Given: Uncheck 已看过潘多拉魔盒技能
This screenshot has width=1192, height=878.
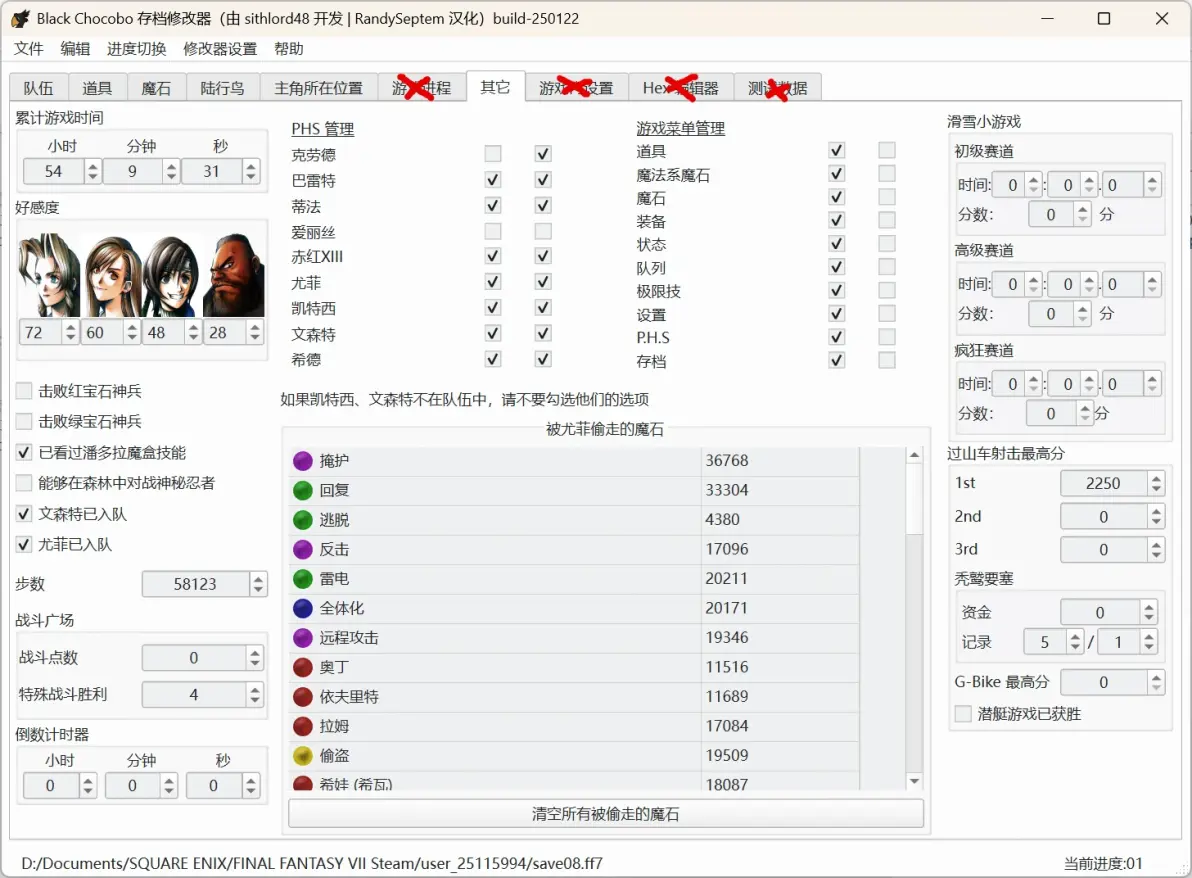Looking at the screenshot, I should pyautogui.click(x=24, y=452).
